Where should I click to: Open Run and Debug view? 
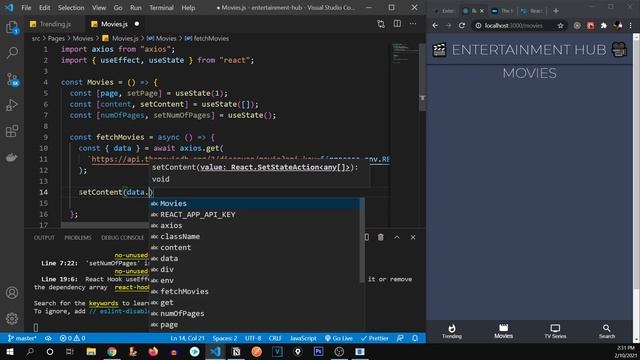click(12, 105)
